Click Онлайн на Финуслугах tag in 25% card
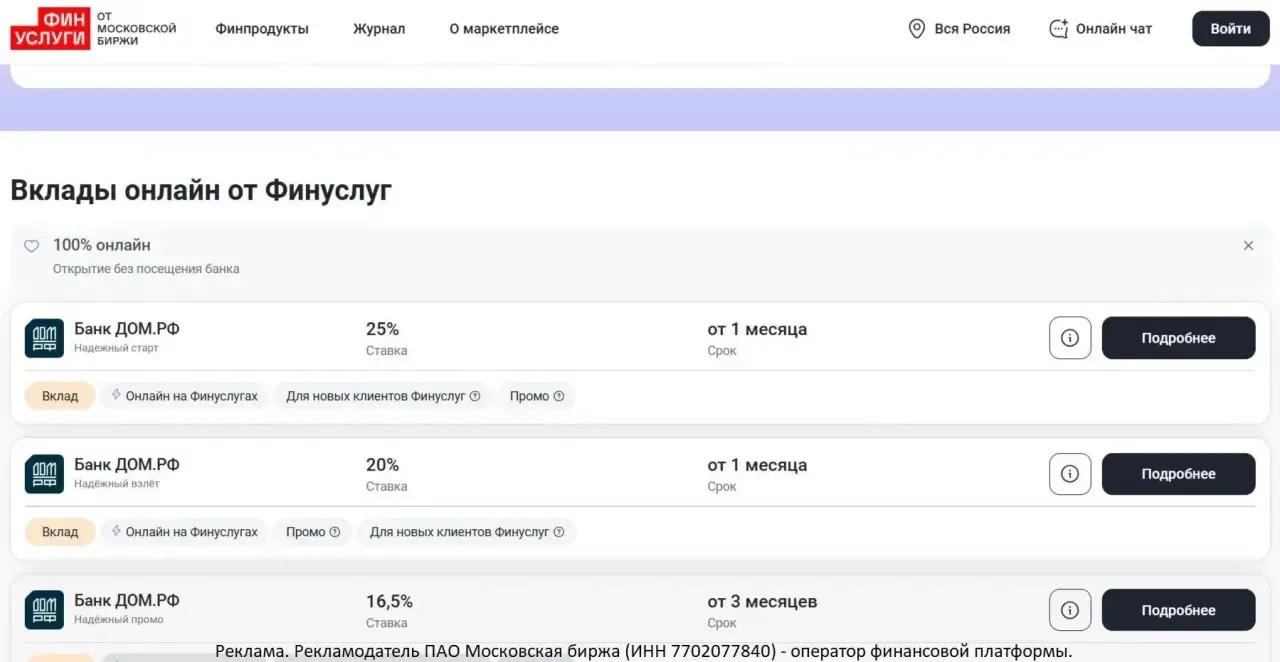This screenshot has height=662, width=1280. 185,396
